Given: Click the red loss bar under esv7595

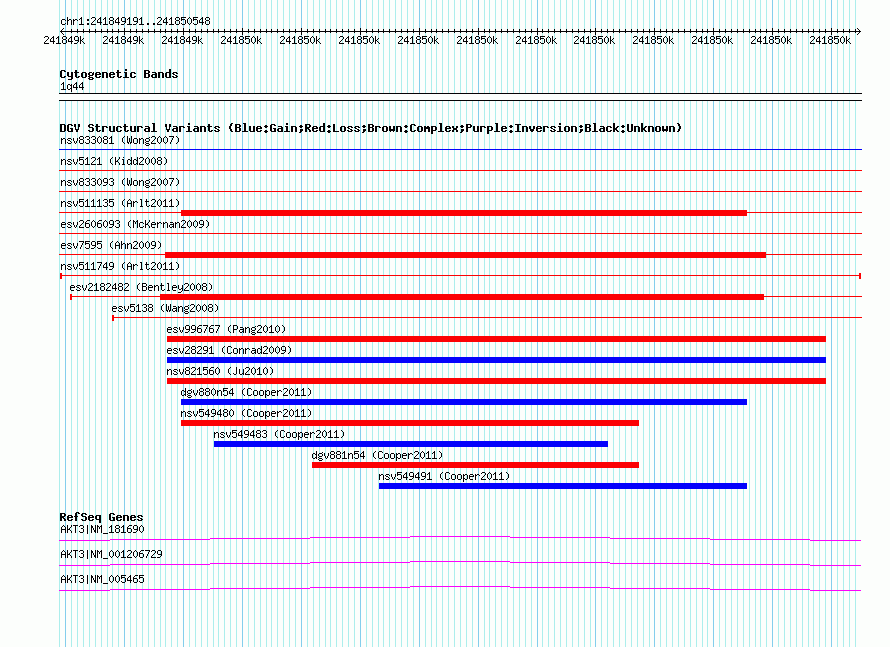Looking at the screenshot, I should coord(465,255).
